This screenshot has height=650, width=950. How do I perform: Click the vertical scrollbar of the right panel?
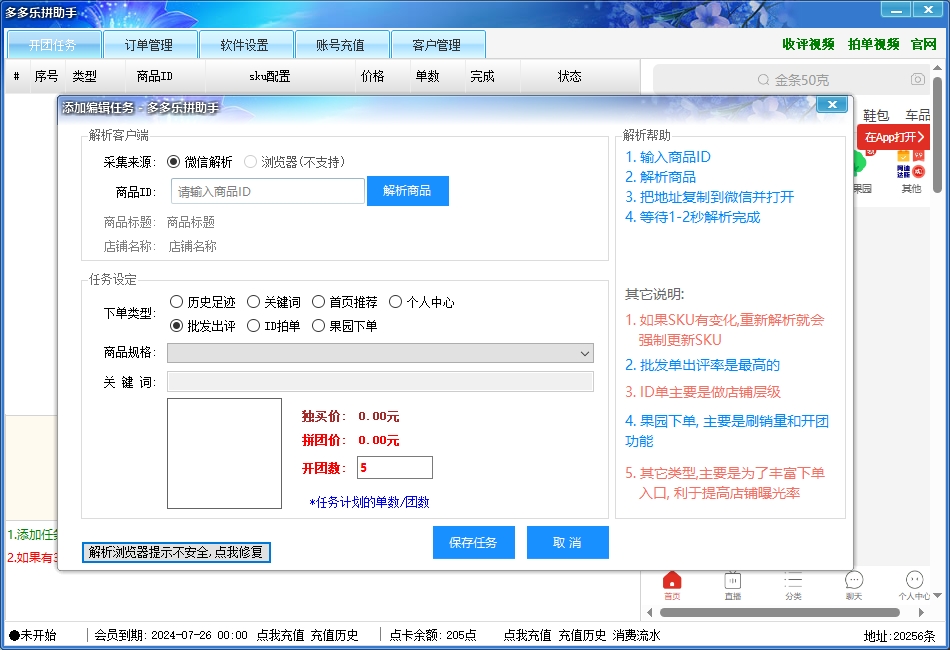[937, 133]
